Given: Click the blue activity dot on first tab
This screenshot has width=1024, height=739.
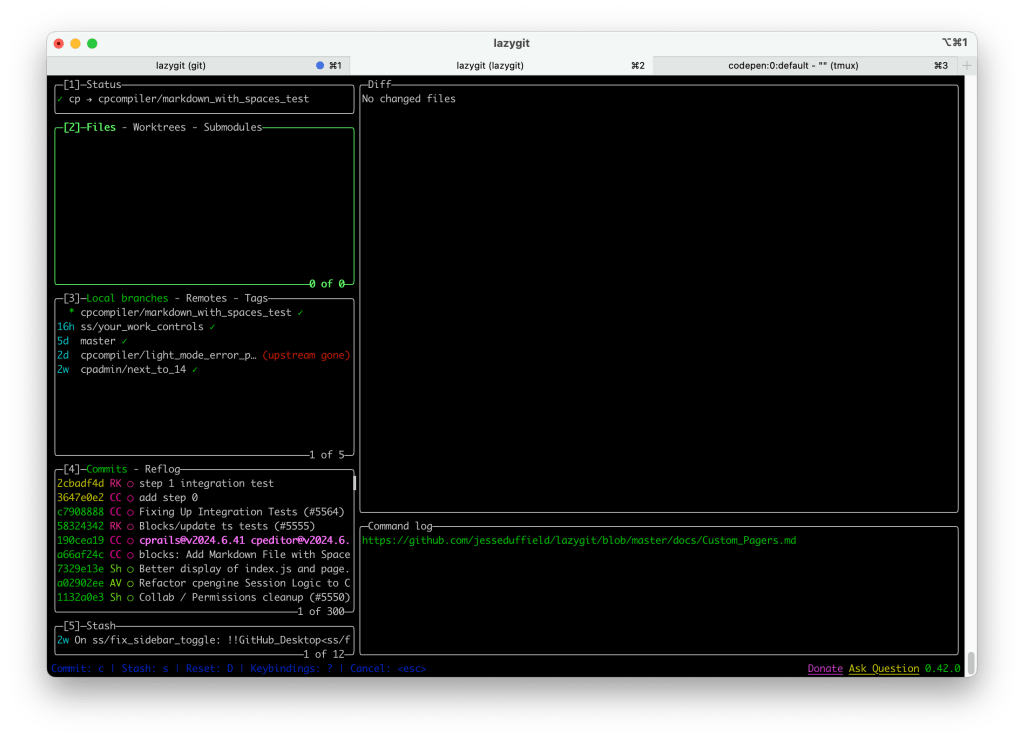Looking at the screenshot, I should point(320,65).
